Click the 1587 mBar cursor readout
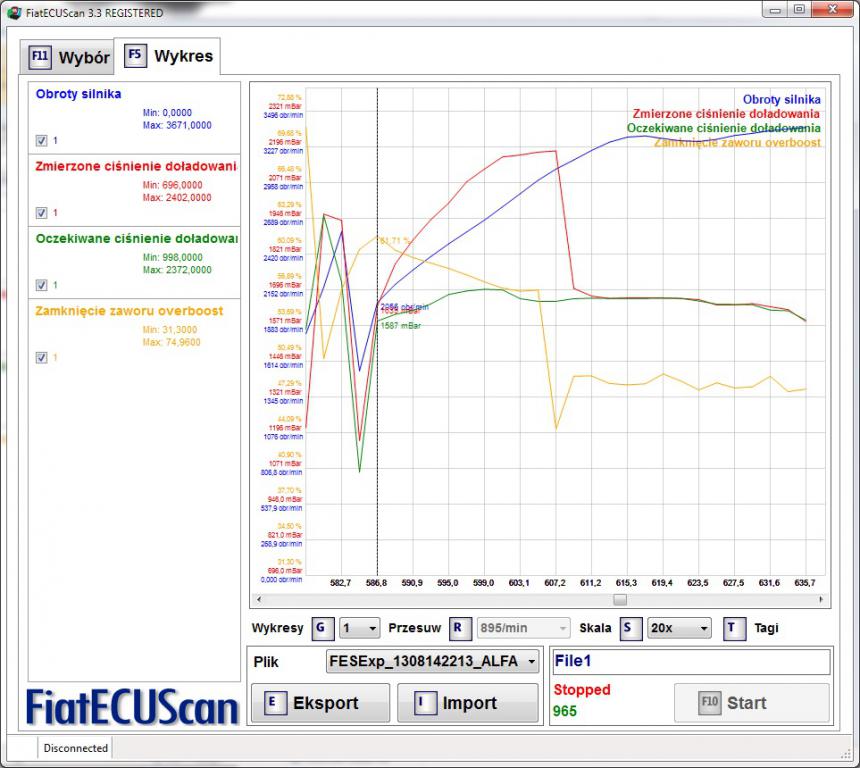Viewport: 860px width, 768px height. tap(400, 326)
